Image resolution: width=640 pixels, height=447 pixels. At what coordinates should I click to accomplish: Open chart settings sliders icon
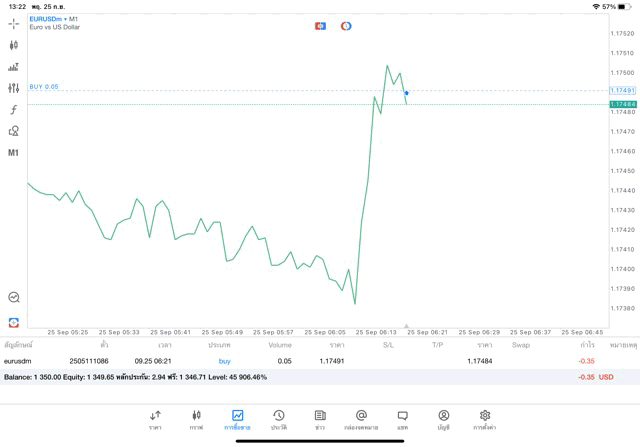point(13,88)
